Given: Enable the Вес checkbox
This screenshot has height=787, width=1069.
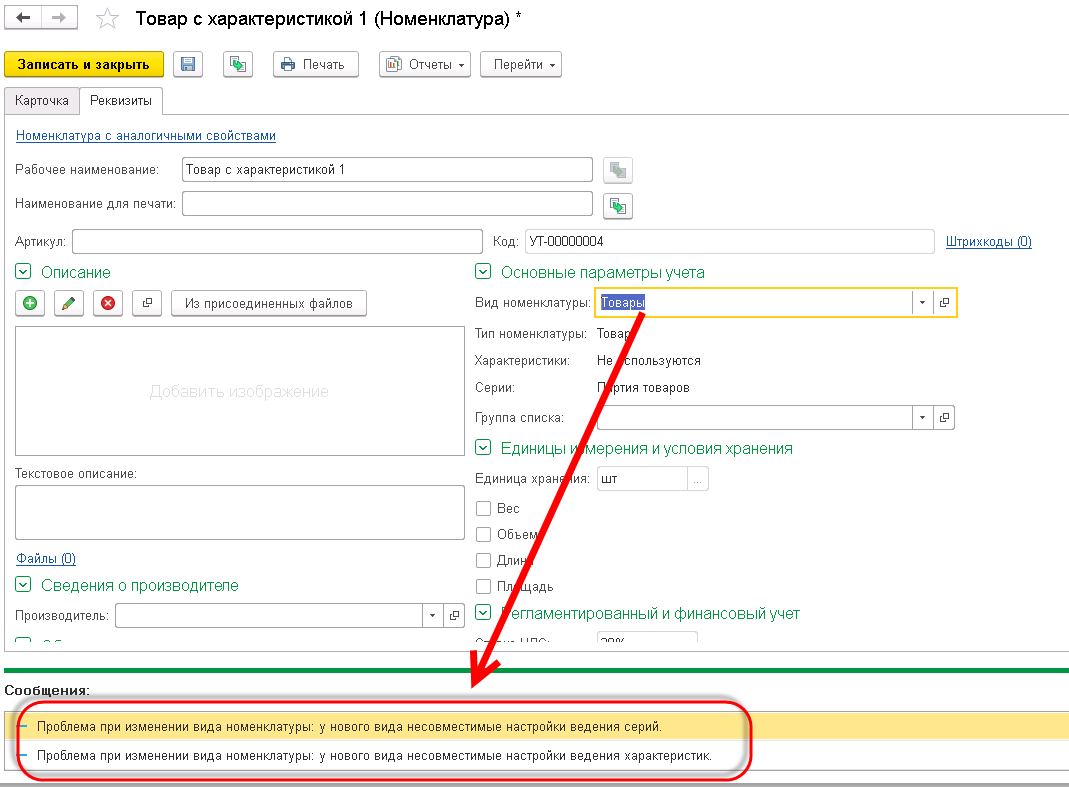Looking at the screenshot, I should pyautogui.click(x=484, y=509).
